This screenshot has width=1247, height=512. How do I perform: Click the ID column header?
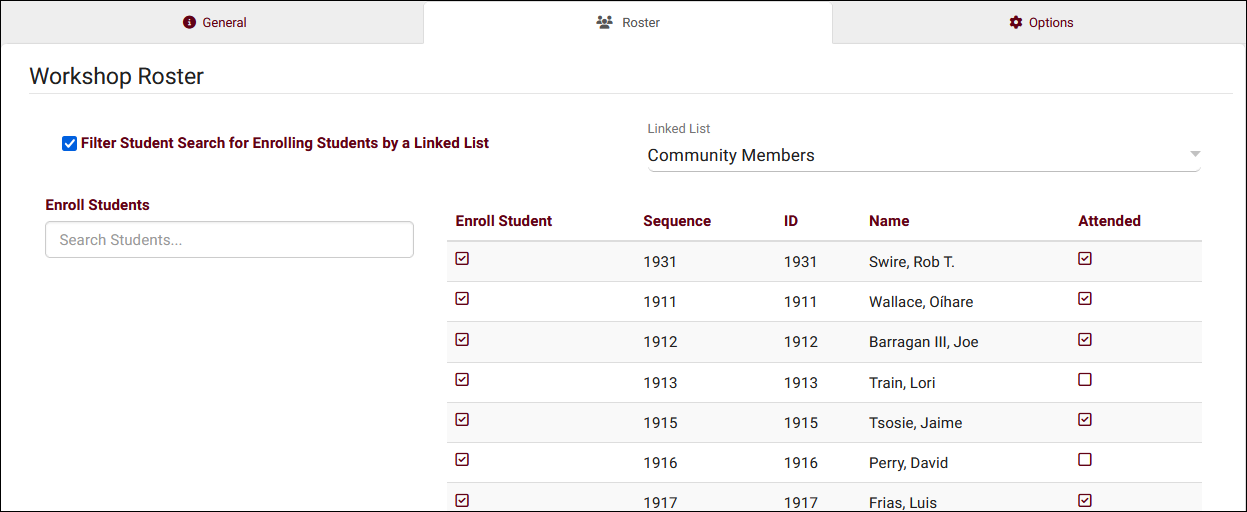(791, 221)
